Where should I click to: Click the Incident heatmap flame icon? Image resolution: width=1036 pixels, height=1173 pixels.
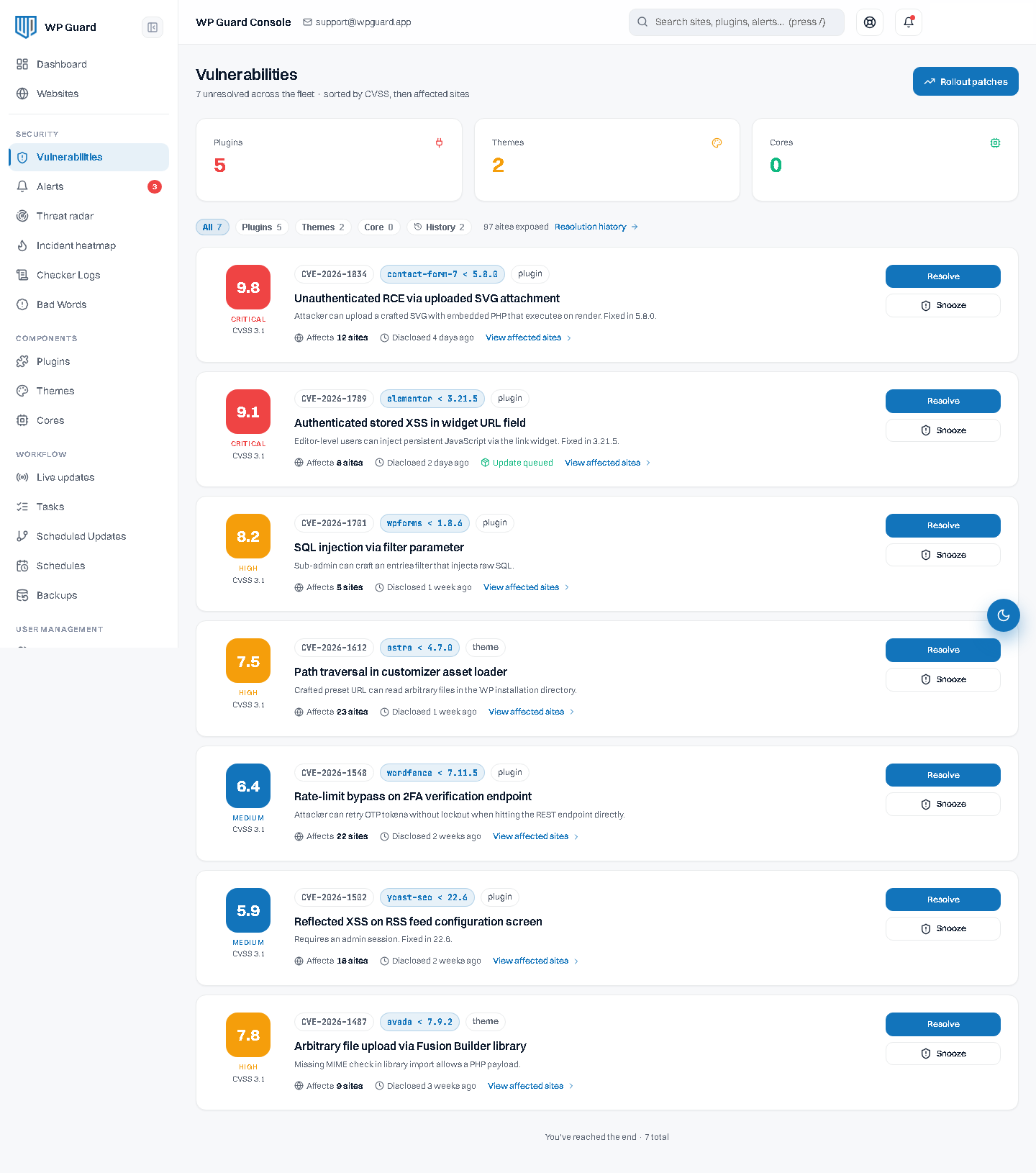(22, 245)
